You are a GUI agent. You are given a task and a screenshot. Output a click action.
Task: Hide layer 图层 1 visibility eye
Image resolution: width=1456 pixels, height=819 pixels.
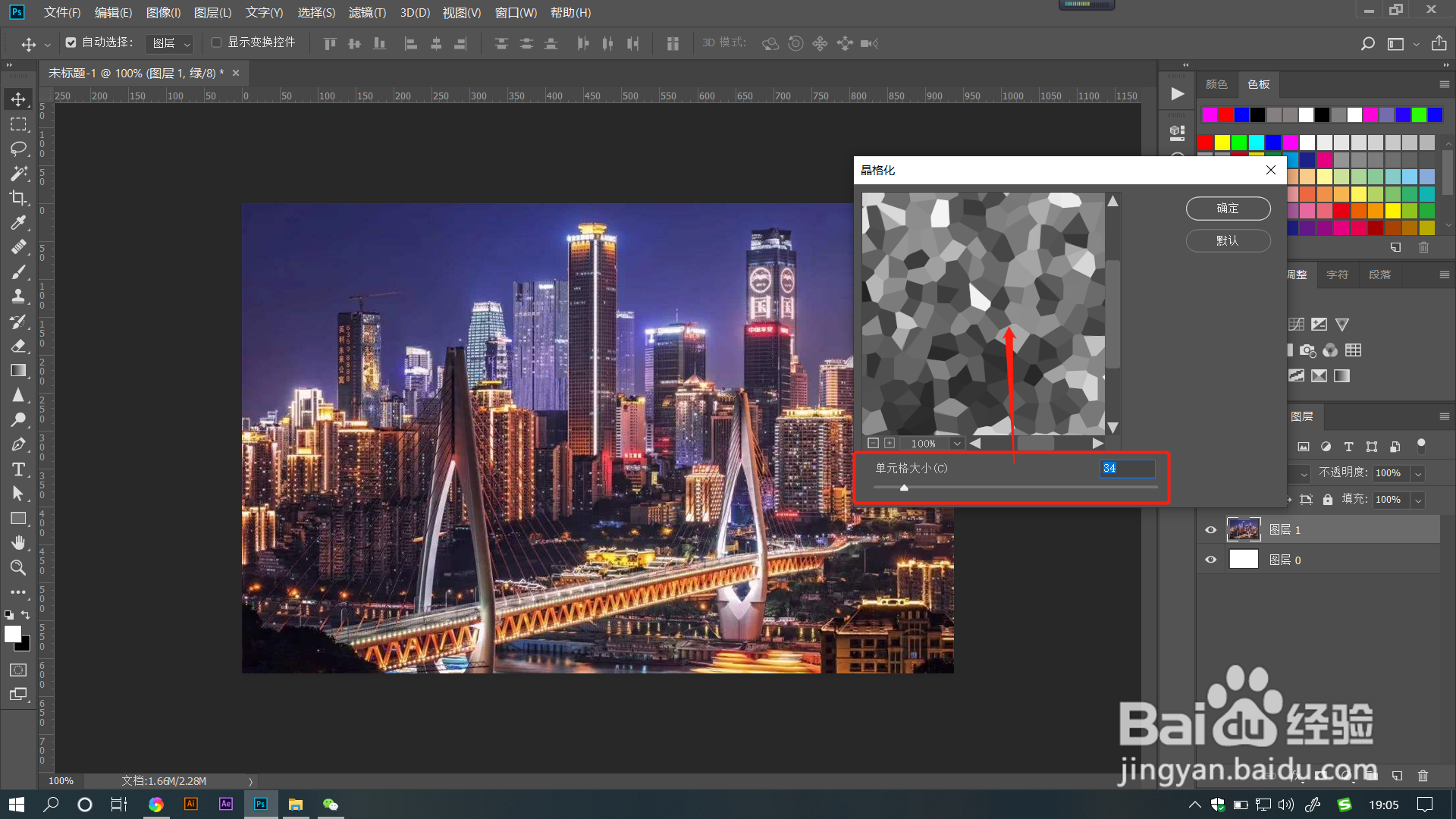click(x=1210, y=530)
